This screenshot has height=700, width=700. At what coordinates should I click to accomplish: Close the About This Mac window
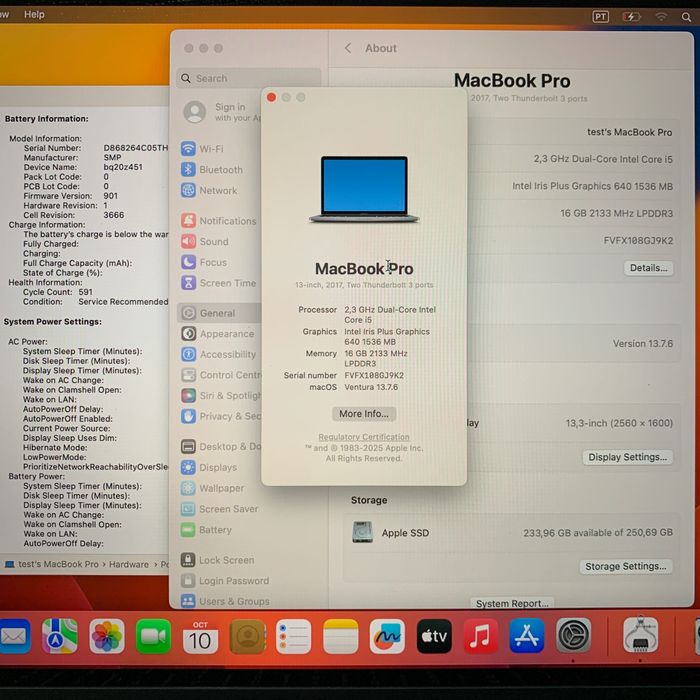pyautogui.click(x=271, y=97)
